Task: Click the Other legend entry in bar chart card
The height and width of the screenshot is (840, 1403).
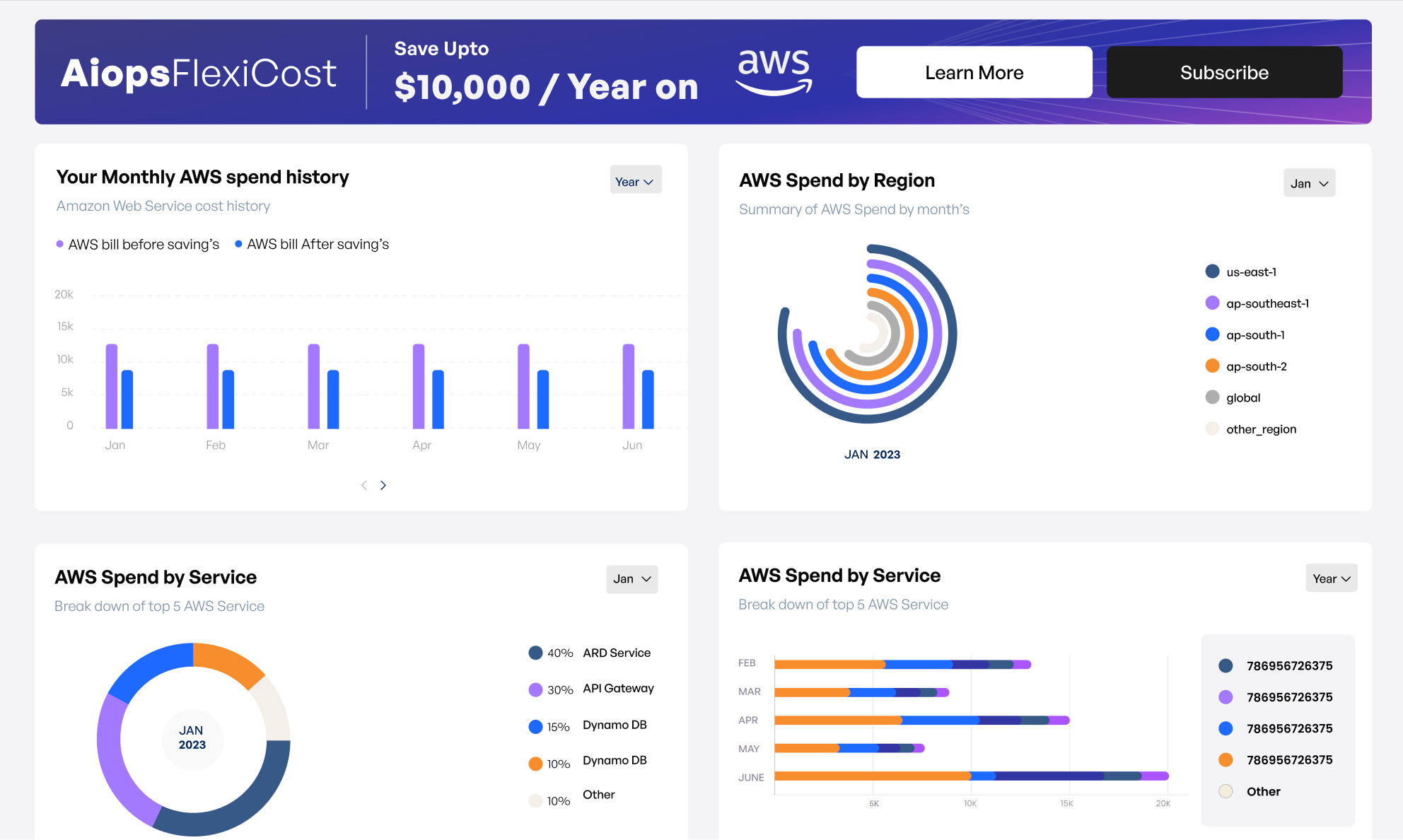Action: pos(1250,791)
